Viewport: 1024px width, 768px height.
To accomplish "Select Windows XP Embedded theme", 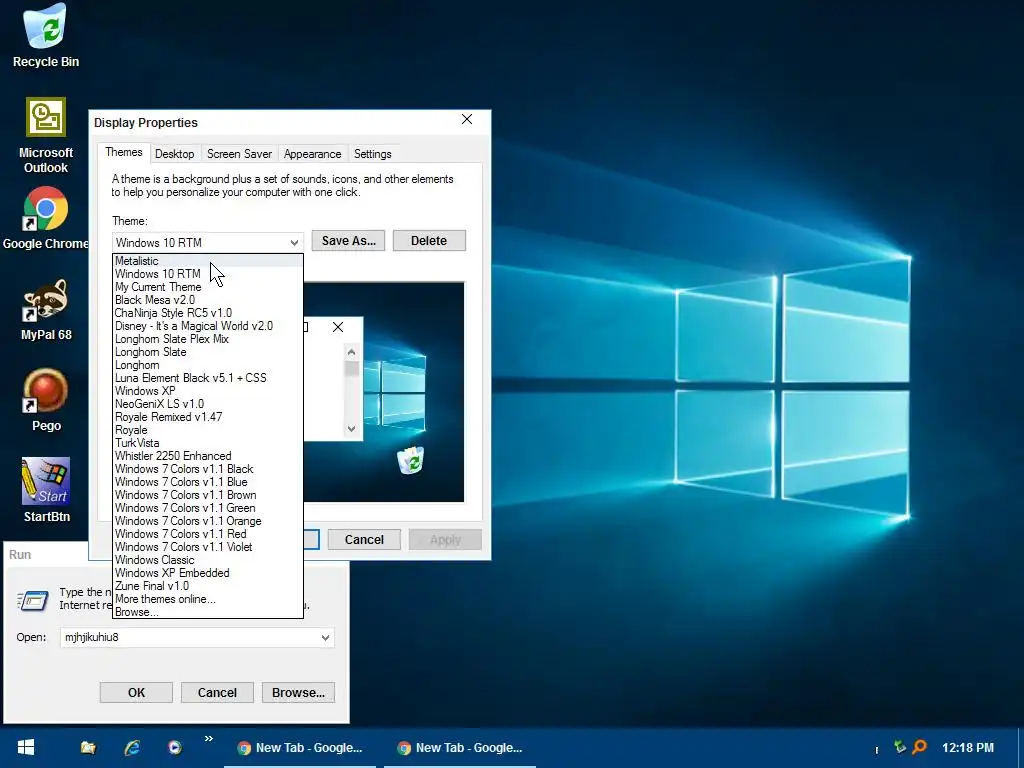I will tap(208, 573).
